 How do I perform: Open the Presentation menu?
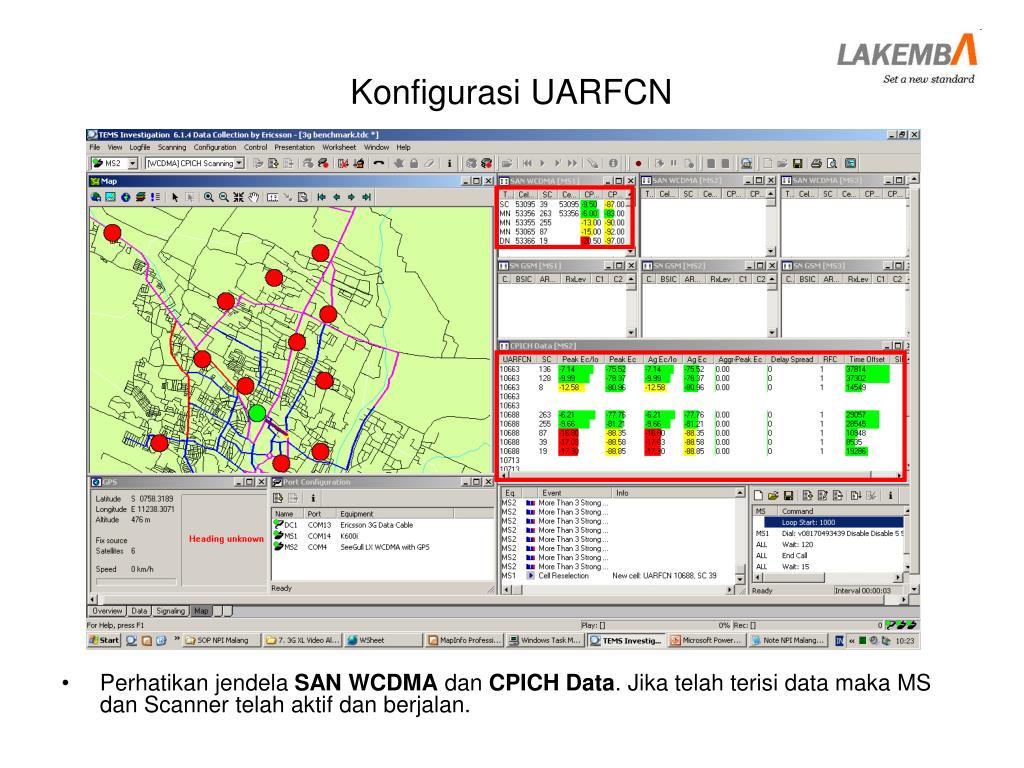(295, 148)
